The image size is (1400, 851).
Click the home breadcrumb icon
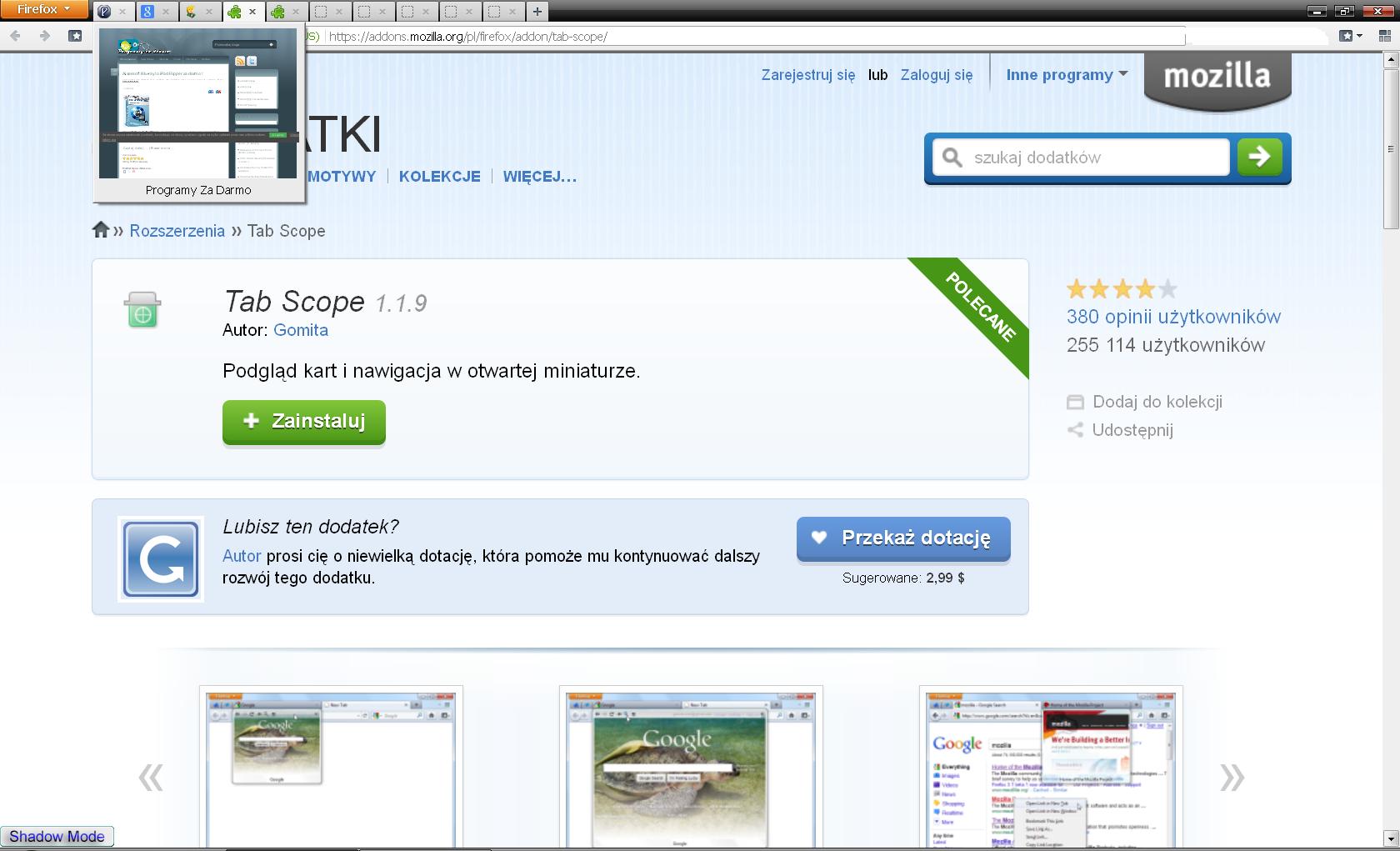click(x=101, y=230)
